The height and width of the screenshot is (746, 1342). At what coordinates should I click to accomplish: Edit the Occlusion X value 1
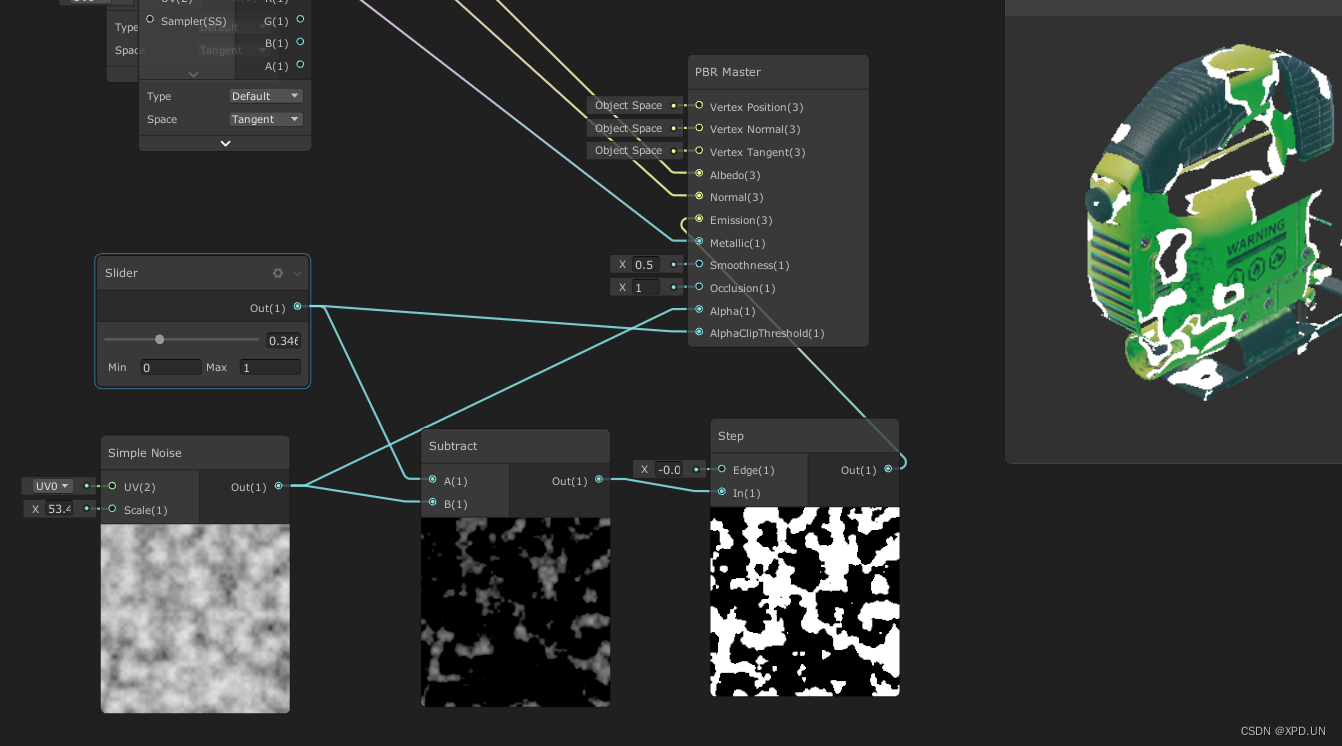pos(647,288)
